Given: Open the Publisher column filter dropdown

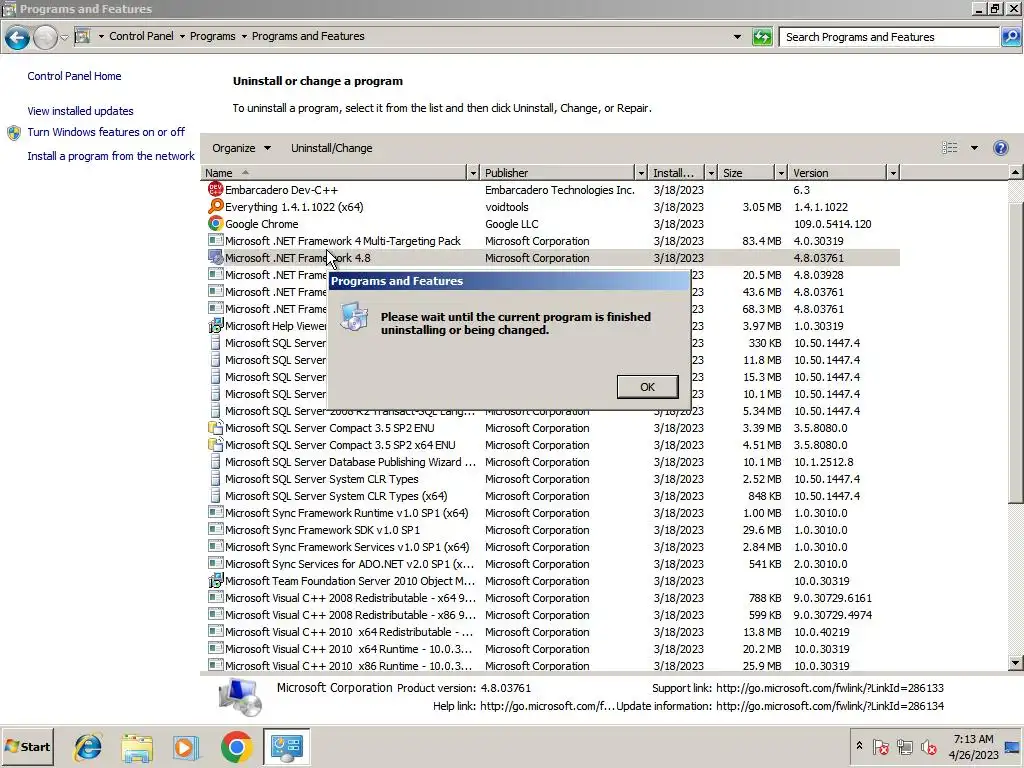Looking at the screenshot, I should pyautogui.click(x=641, y=173).
